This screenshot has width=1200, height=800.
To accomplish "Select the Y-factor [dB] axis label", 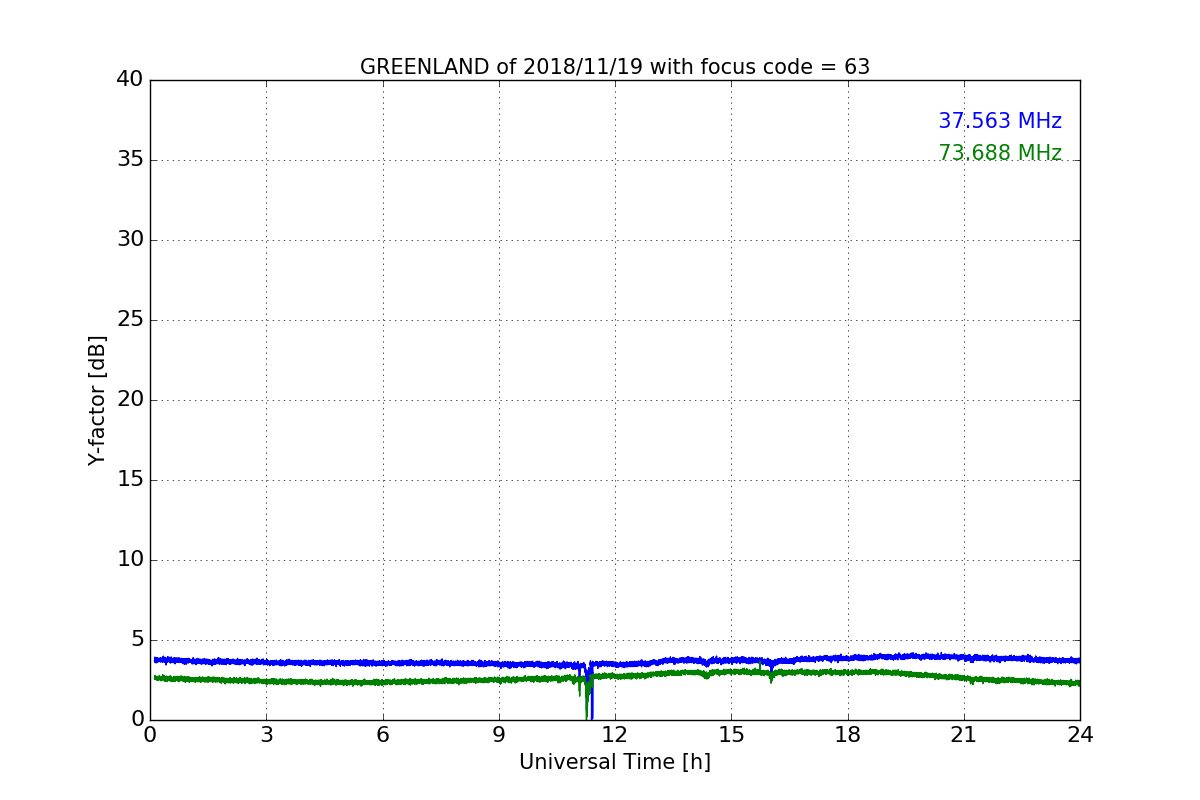I will click(97, 400).
